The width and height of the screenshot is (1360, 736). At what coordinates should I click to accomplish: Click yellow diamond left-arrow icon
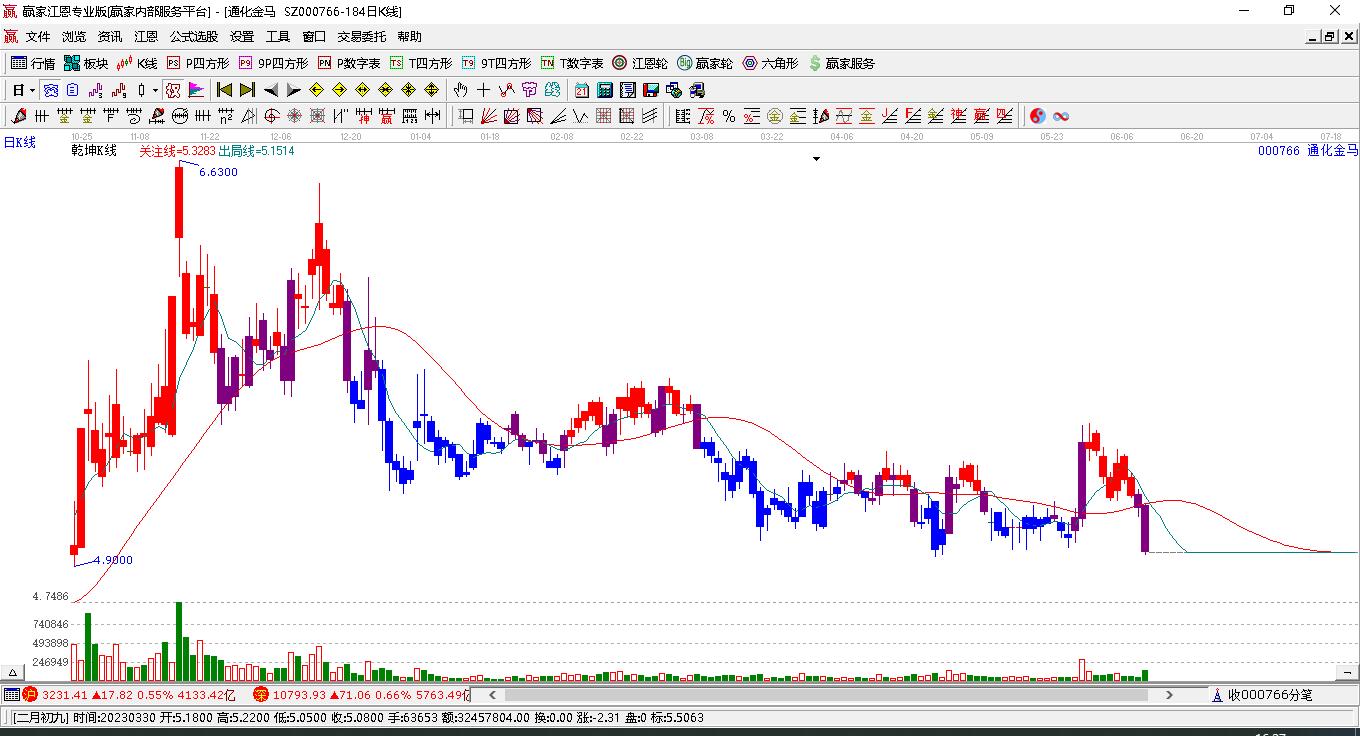[x=316, y=90]
